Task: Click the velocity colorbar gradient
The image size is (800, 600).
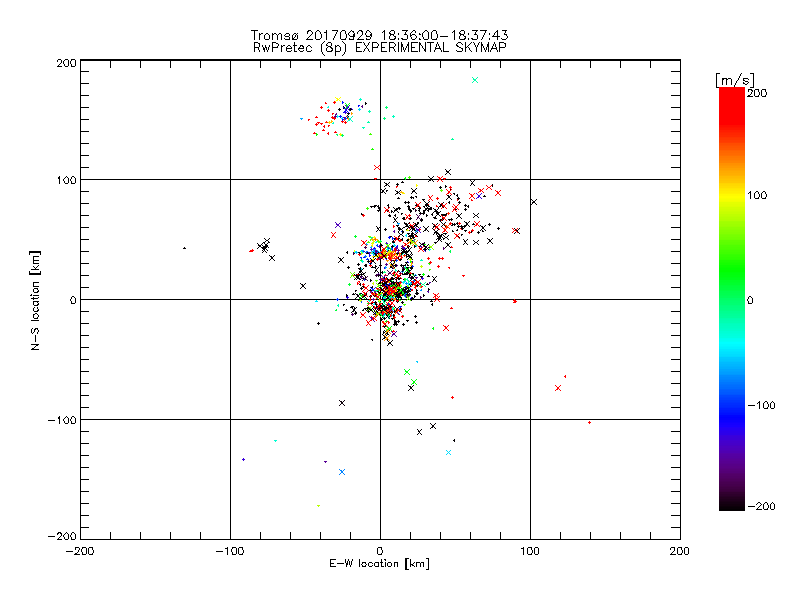Action: pos(732,299)
